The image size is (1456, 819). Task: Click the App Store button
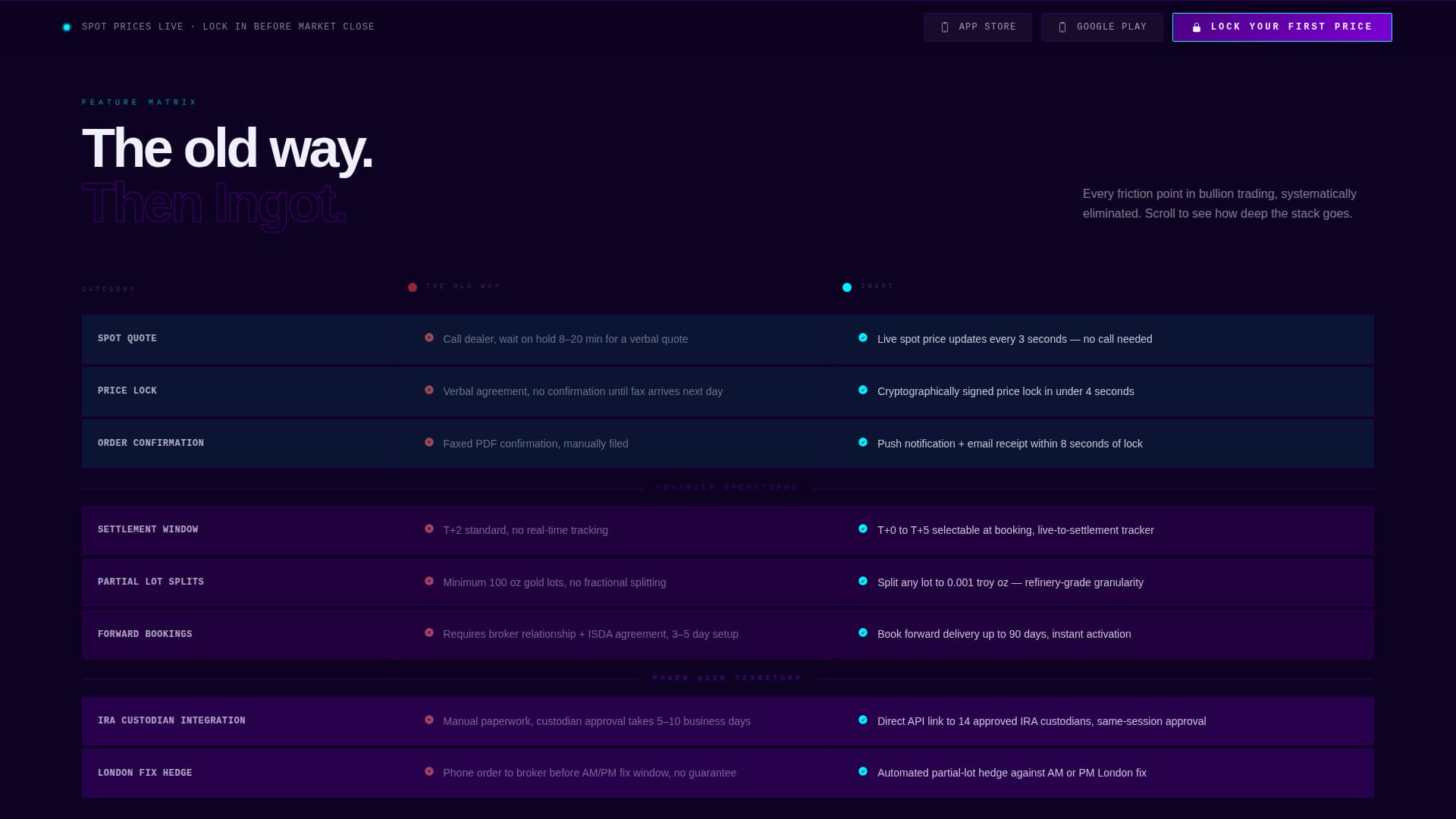tap(977, 27)
